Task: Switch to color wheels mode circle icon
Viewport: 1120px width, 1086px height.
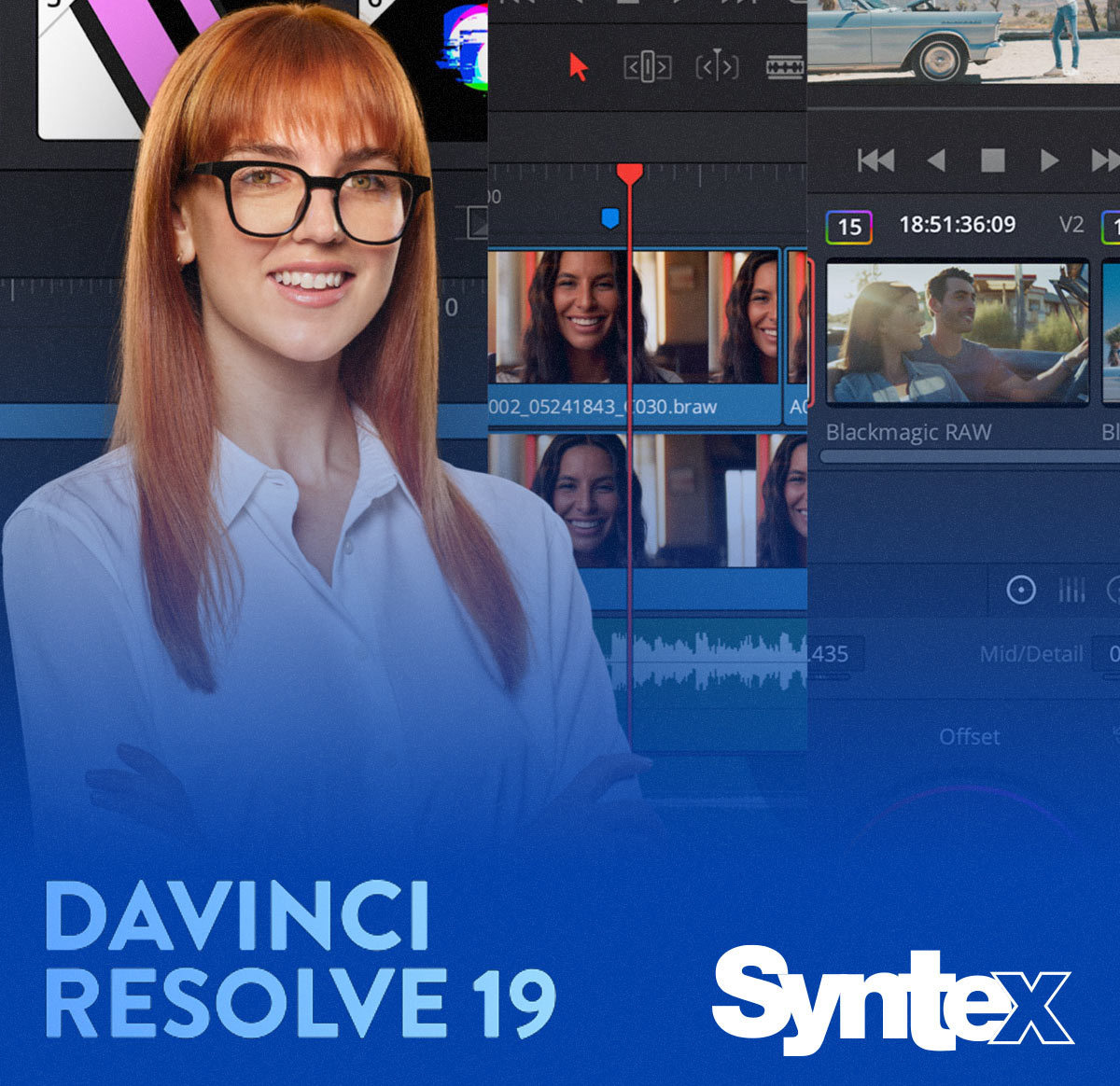Action: point(1021,590)
